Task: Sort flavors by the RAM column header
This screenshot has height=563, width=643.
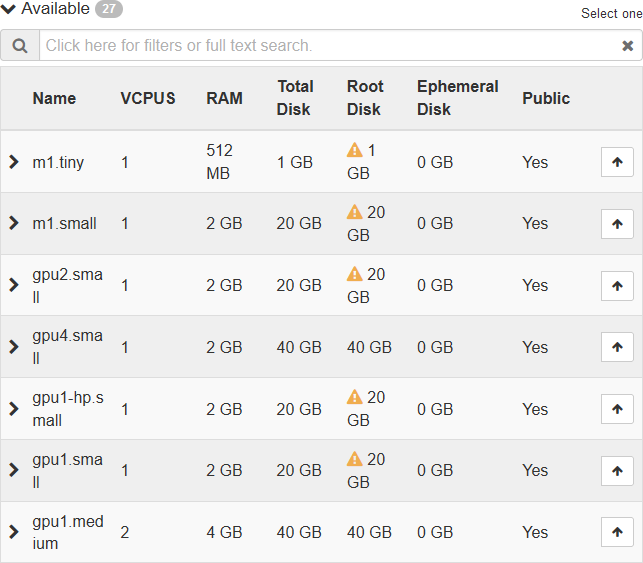Action: tap(224, 98)
